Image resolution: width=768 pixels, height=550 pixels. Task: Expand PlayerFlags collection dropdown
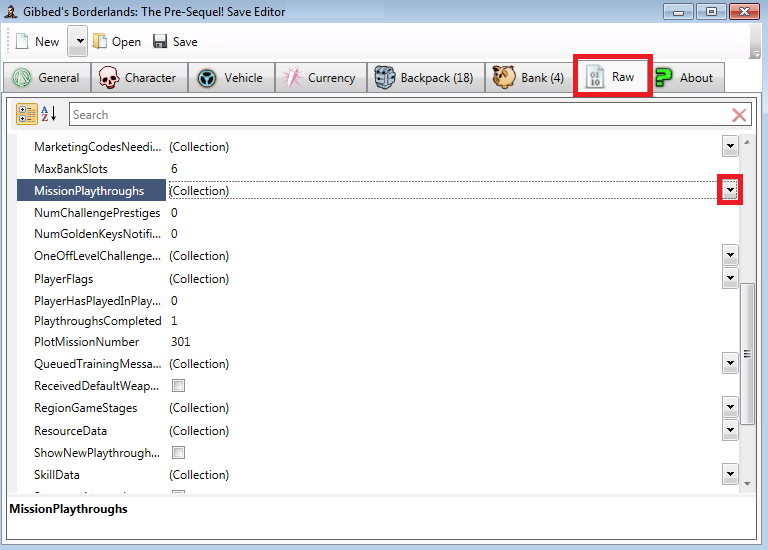730,278
